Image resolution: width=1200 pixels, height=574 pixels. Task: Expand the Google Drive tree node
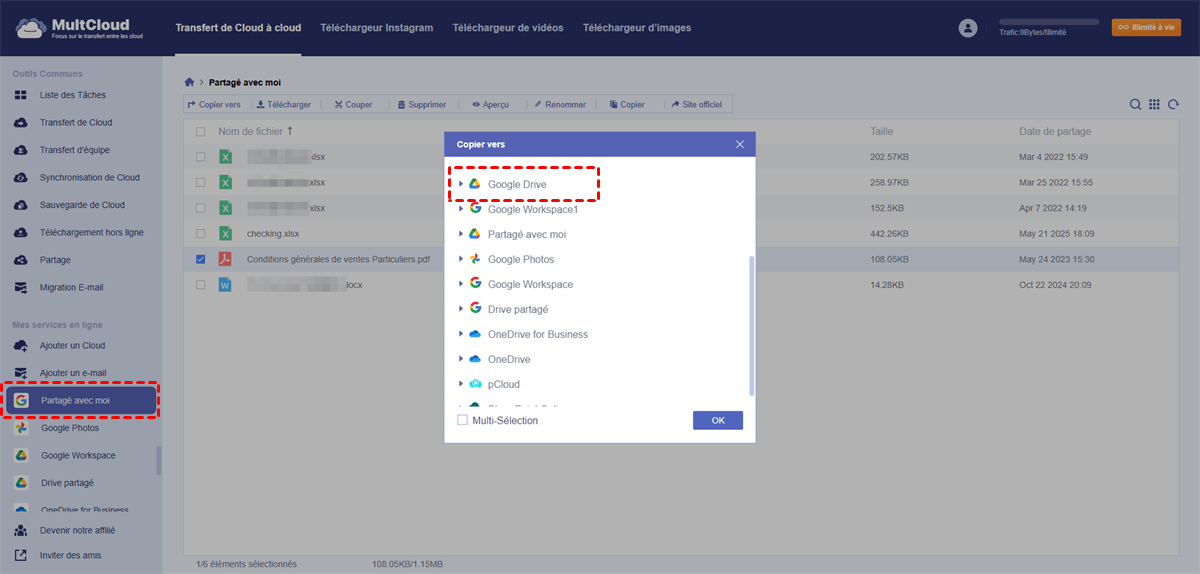click(x=461, y=184)
